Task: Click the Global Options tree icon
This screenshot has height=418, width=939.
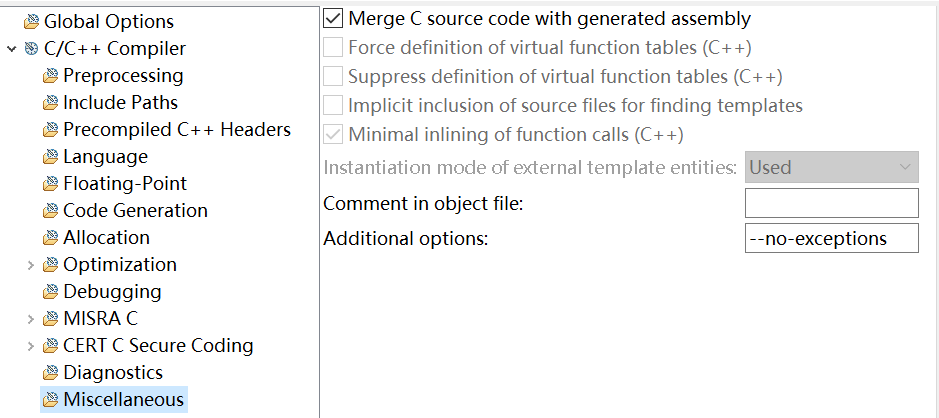Action: 31,22
